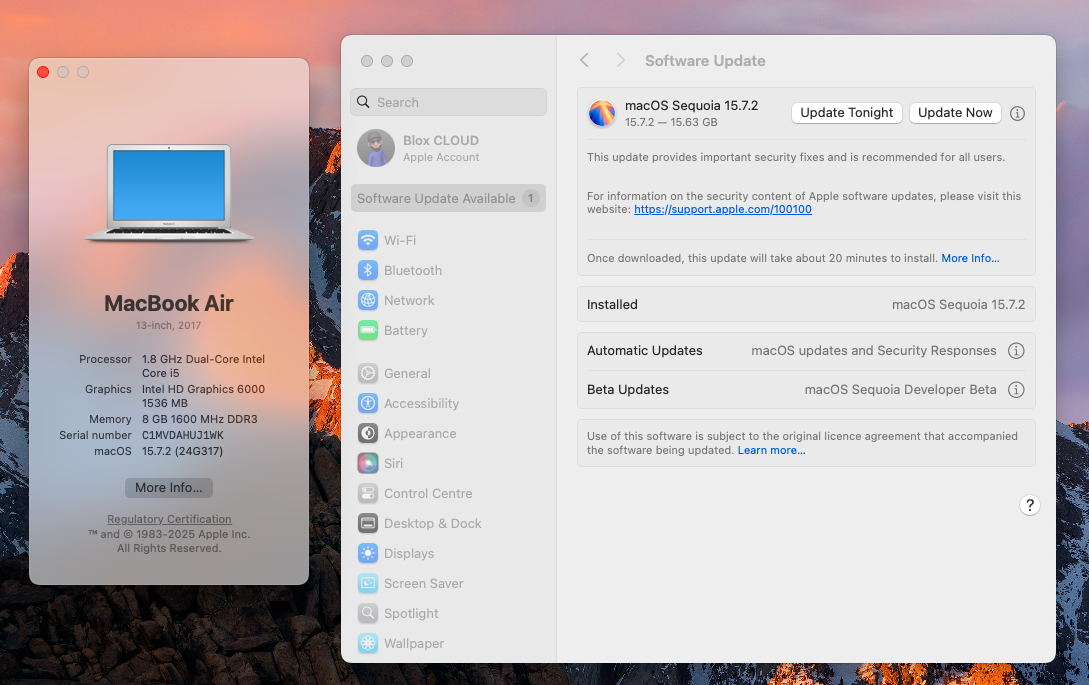Click the update badge number 1
The width and height of the screenshot is (1089, 685).
click(x=531, y=198)
